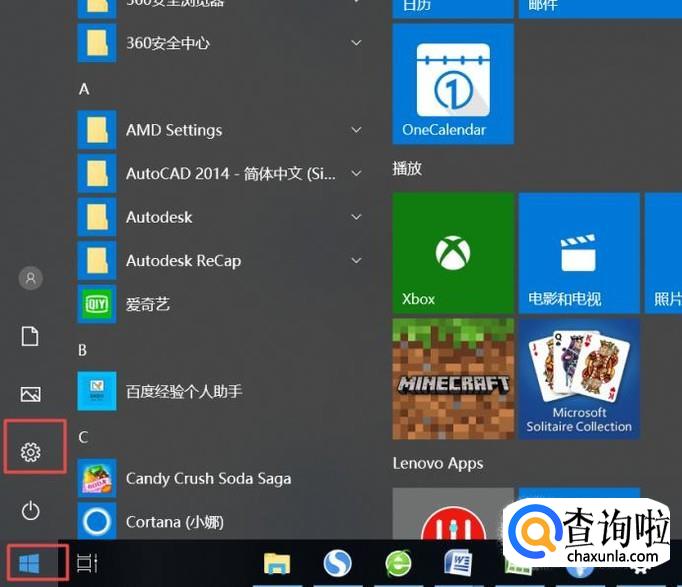Open the 电影和电视 tile

(x=578, y=253)
